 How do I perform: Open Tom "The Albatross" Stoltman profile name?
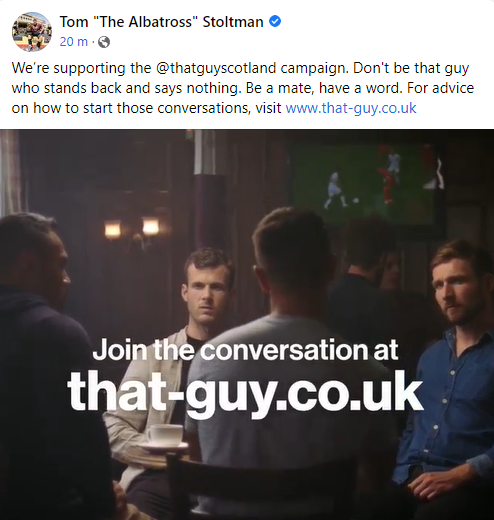pyautogui.click(x=161, y=22)
